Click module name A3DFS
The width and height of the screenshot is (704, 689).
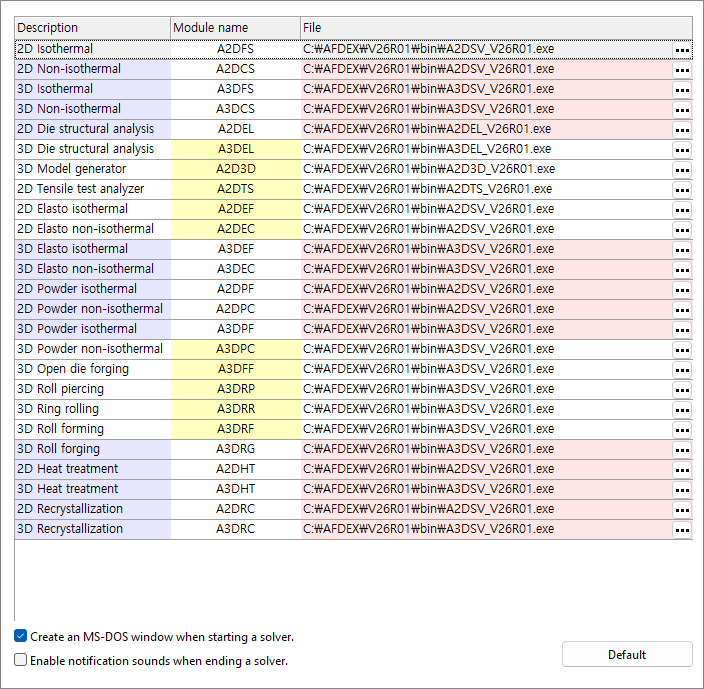236,89
